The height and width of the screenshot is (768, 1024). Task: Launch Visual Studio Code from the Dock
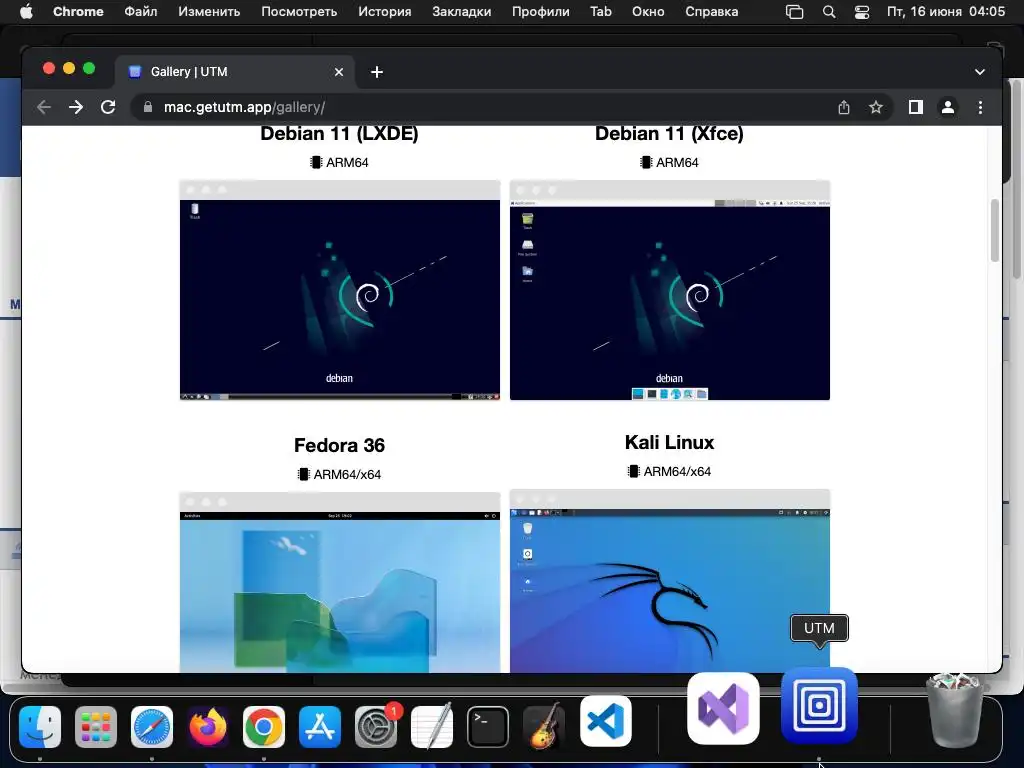(605, 721)
